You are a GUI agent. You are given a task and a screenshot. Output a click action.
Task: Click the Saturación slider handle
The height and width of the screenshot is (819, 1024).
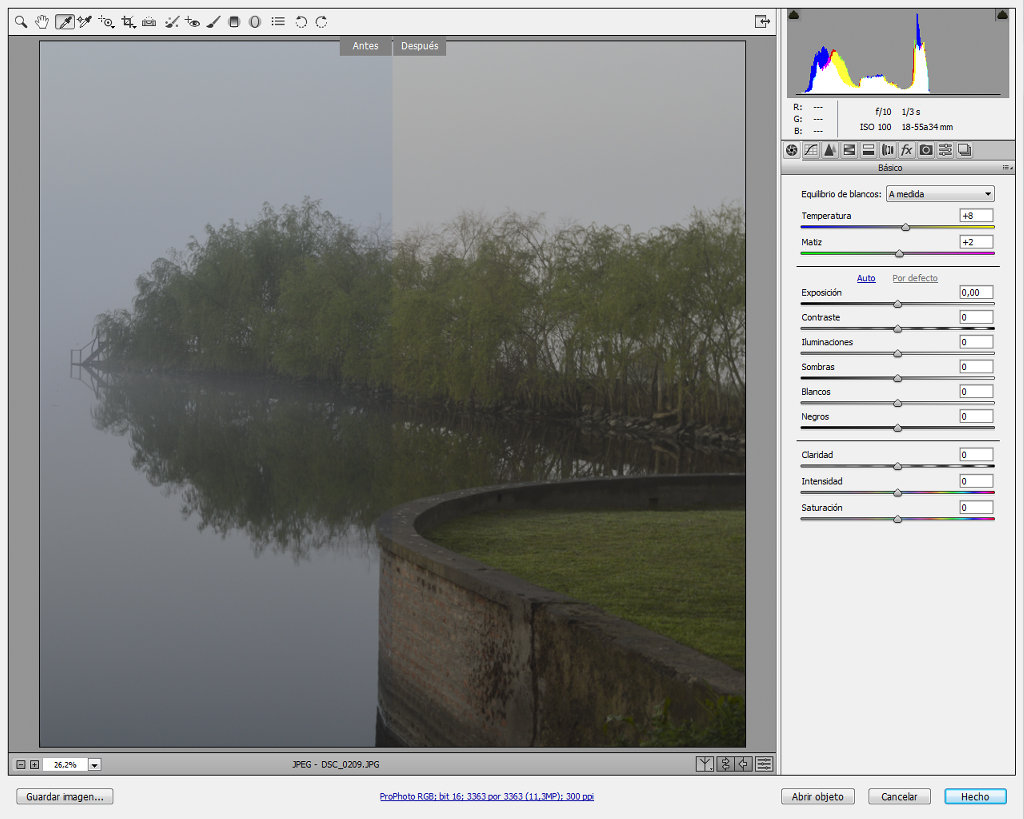tap(897, 519)
